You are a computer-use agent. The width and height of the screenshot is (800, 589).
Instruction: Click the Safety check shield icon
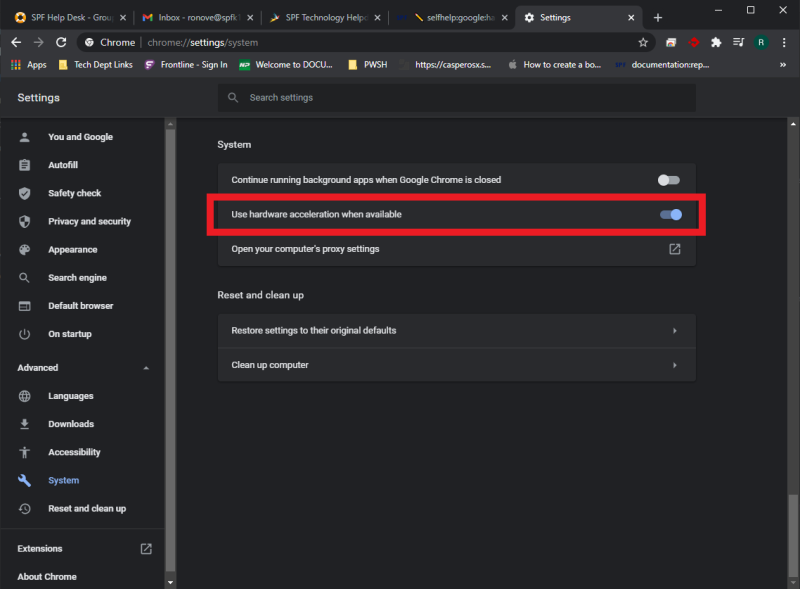25,193
